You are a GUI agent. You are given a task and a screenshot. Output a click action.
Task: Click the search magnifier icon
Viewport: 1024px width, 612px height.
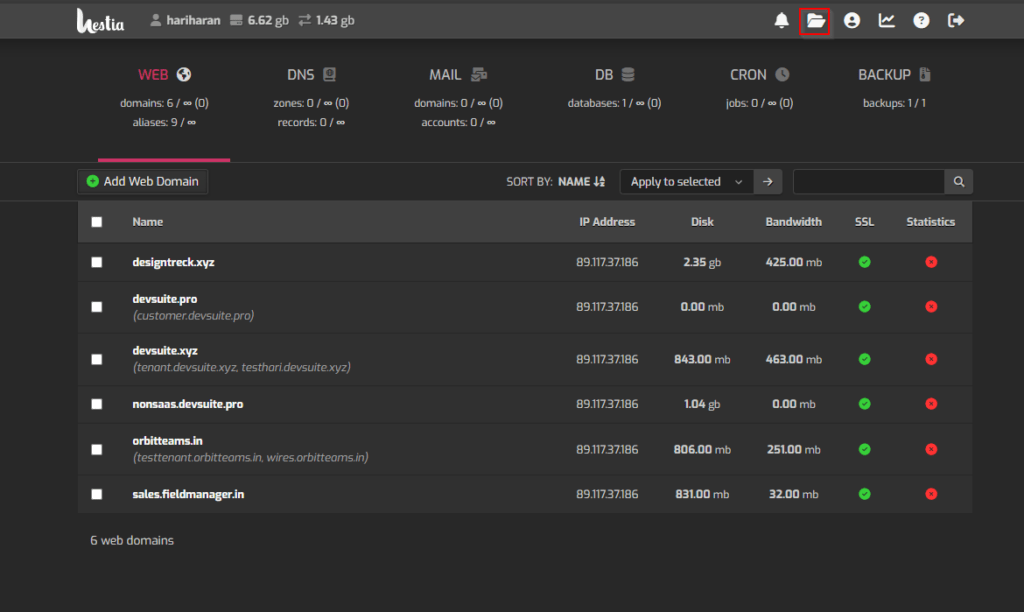click(x=959, y=182)
